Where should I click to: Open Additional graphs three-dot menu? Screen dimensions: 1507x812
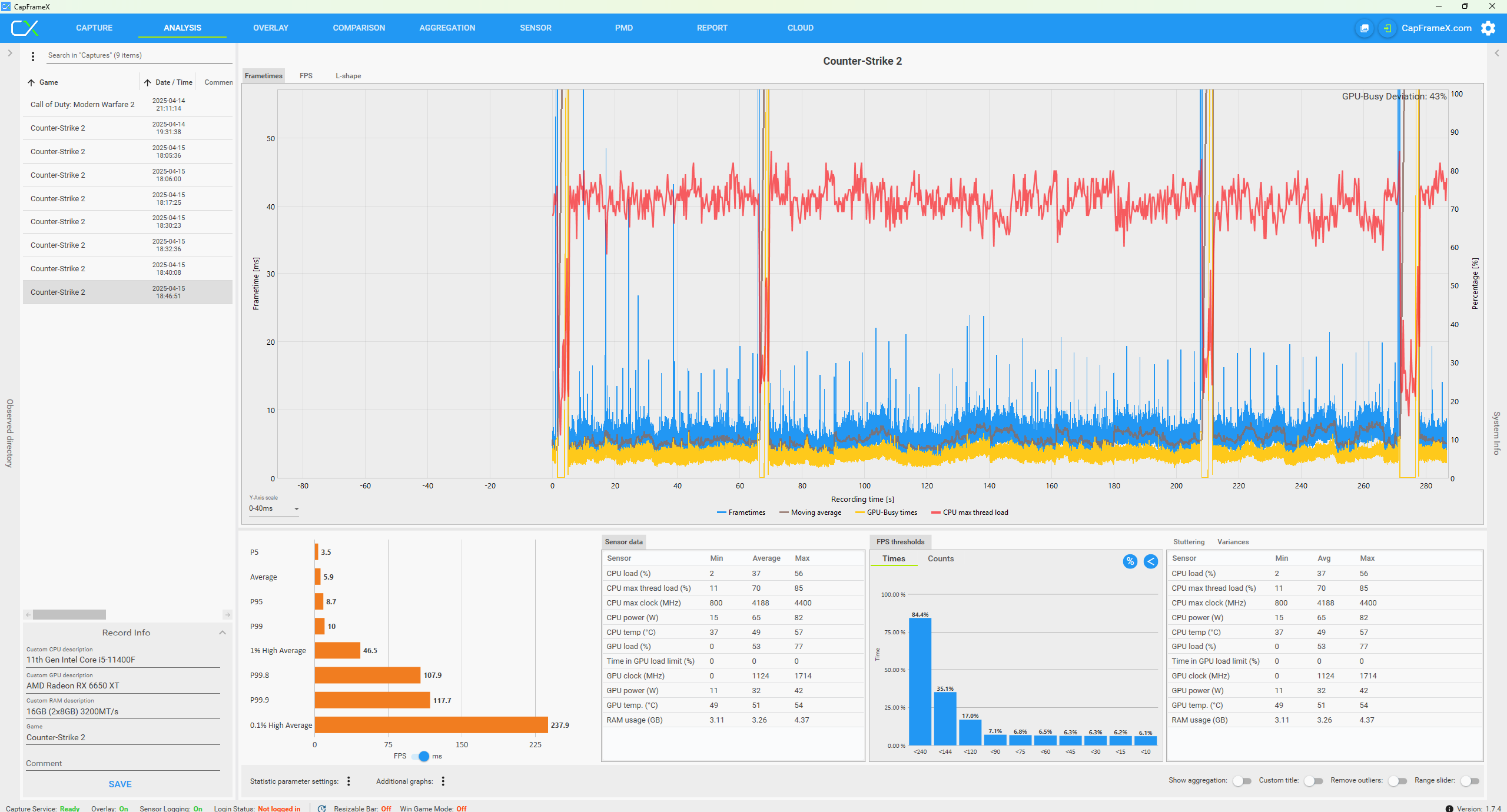443,781
